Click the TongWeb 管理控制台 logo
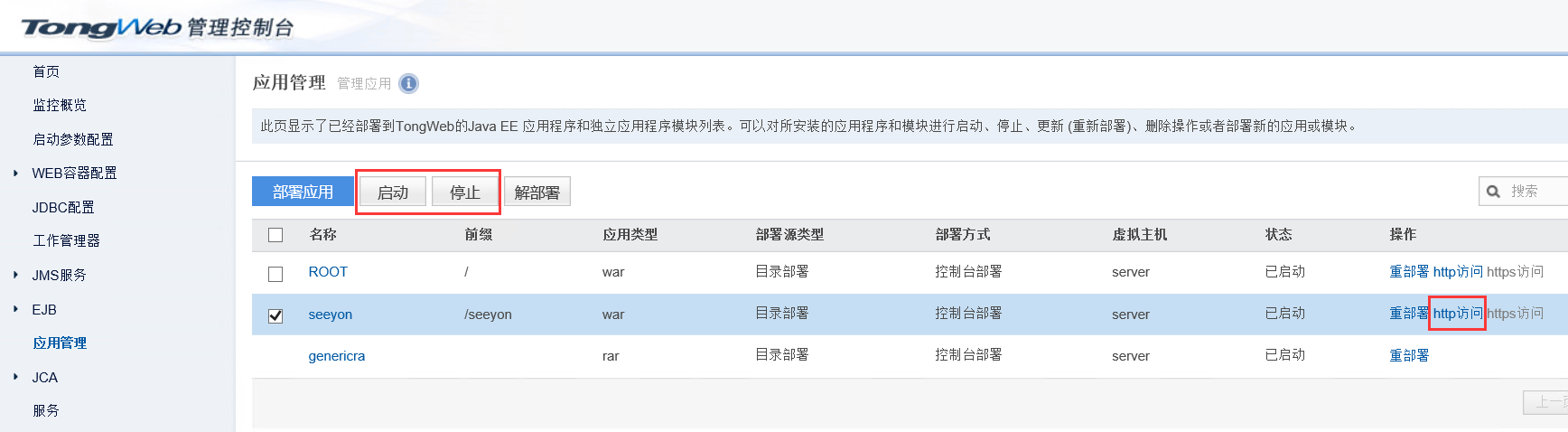This screenshot has height=432, width=1568. (x=158, y=28)
